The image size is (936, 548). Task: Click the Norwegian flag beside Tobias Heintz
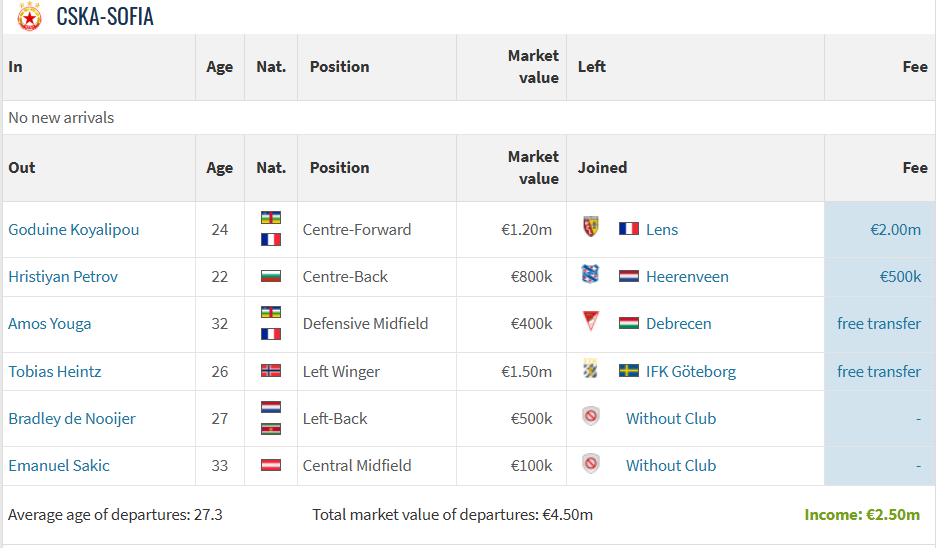click(x=271, y=371)
